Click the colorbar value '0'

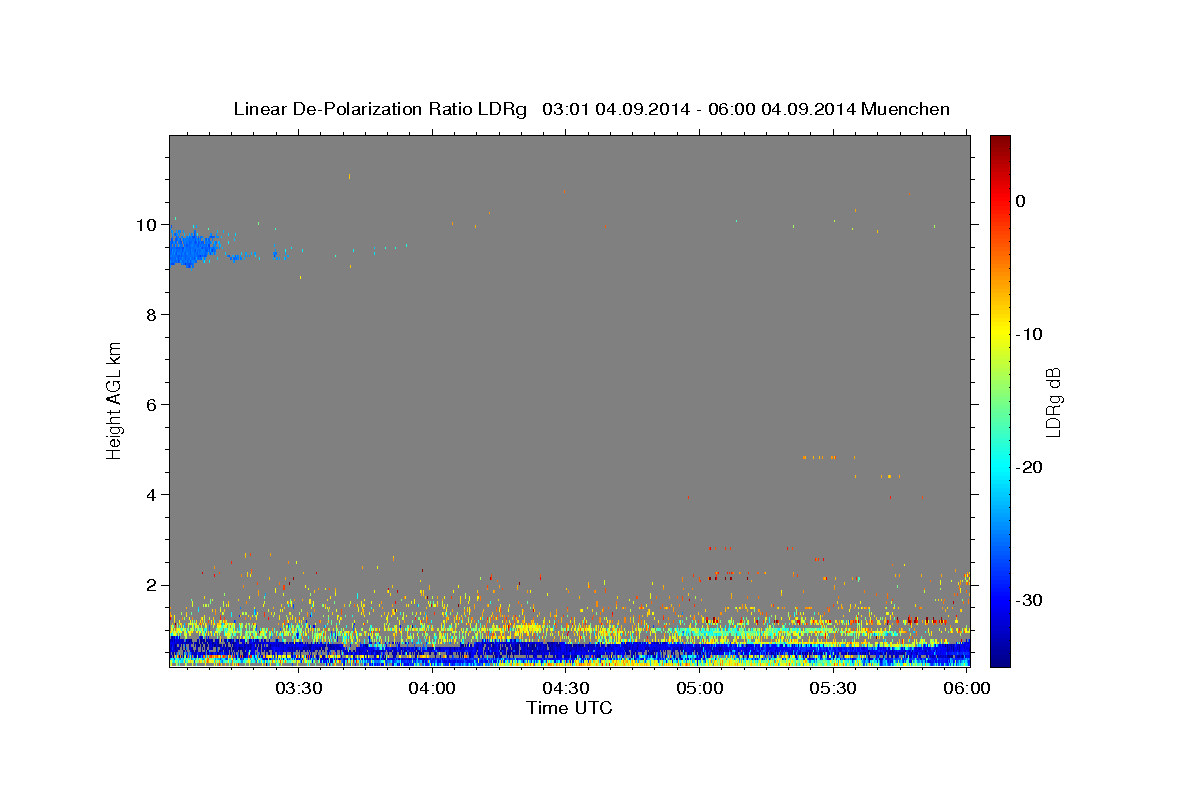click(1021, 201)
